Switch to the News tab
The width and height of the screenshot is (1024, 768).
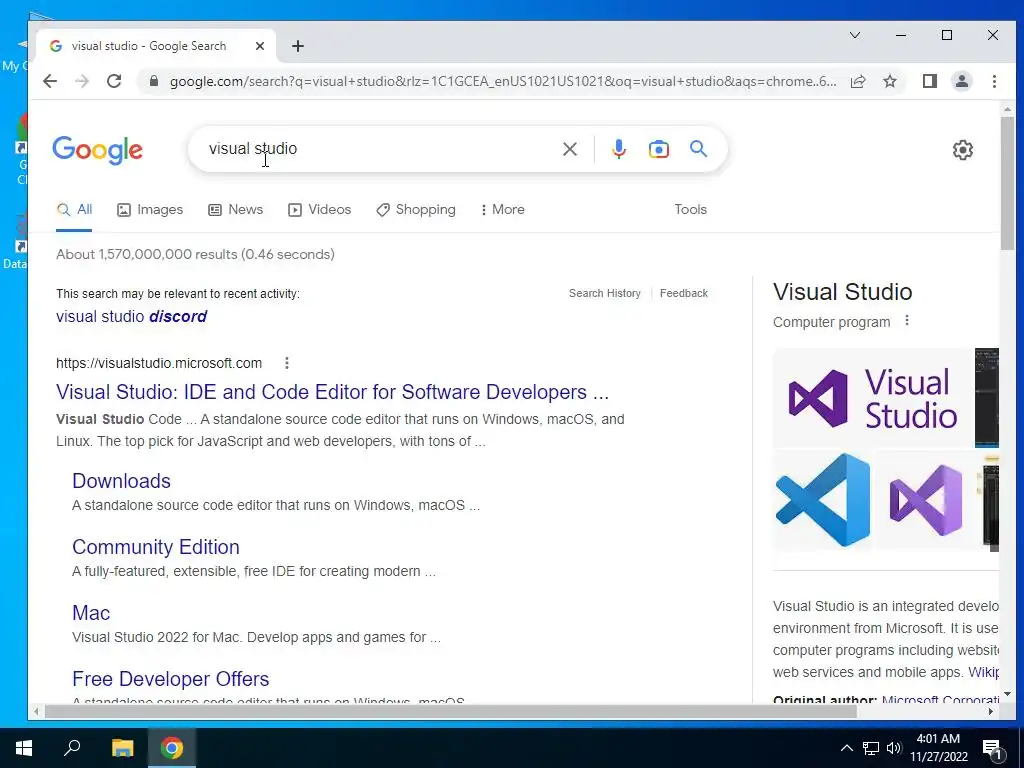point(235,210)
